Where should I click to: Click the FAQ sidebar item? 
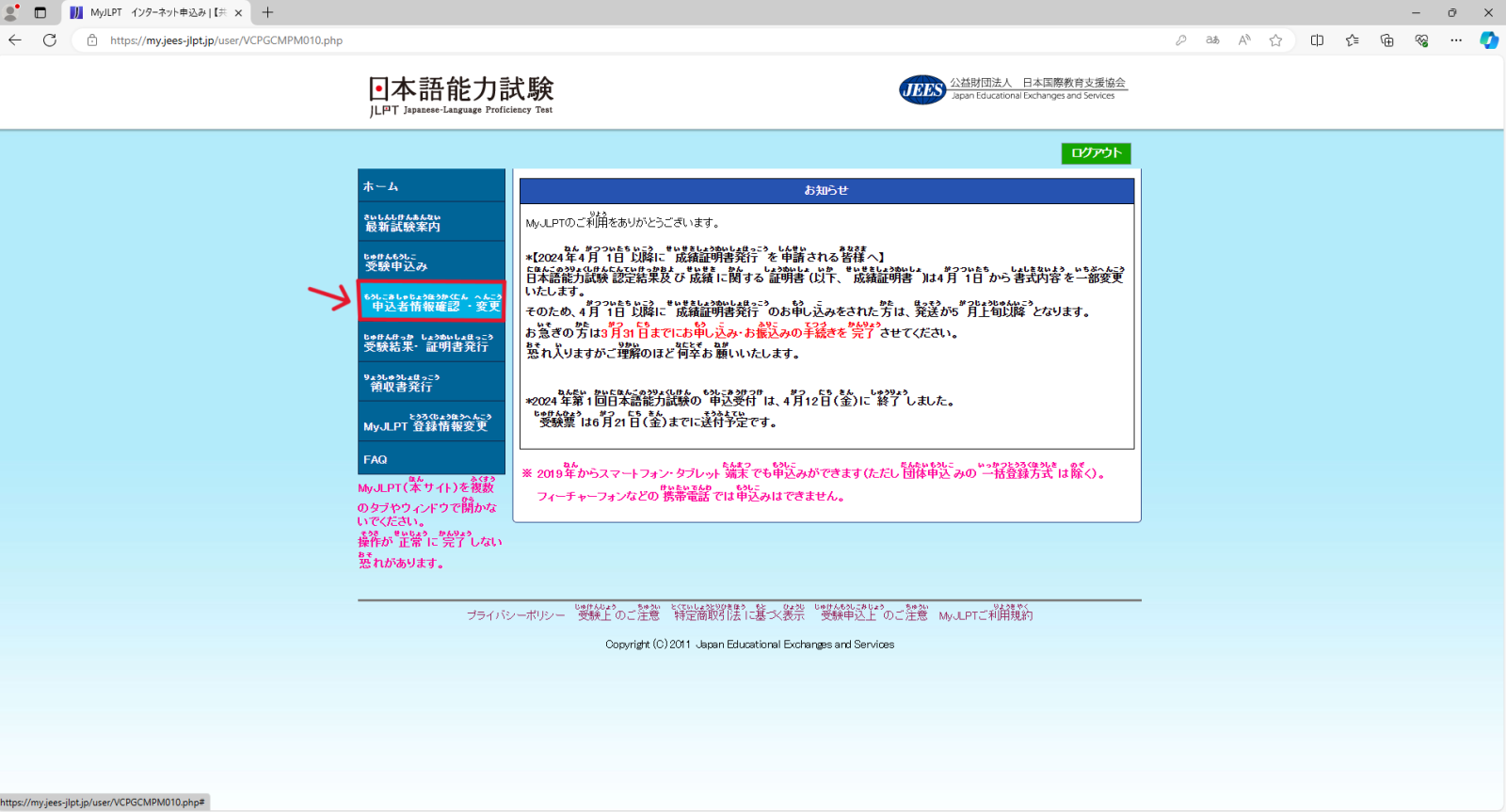(431, 459)
